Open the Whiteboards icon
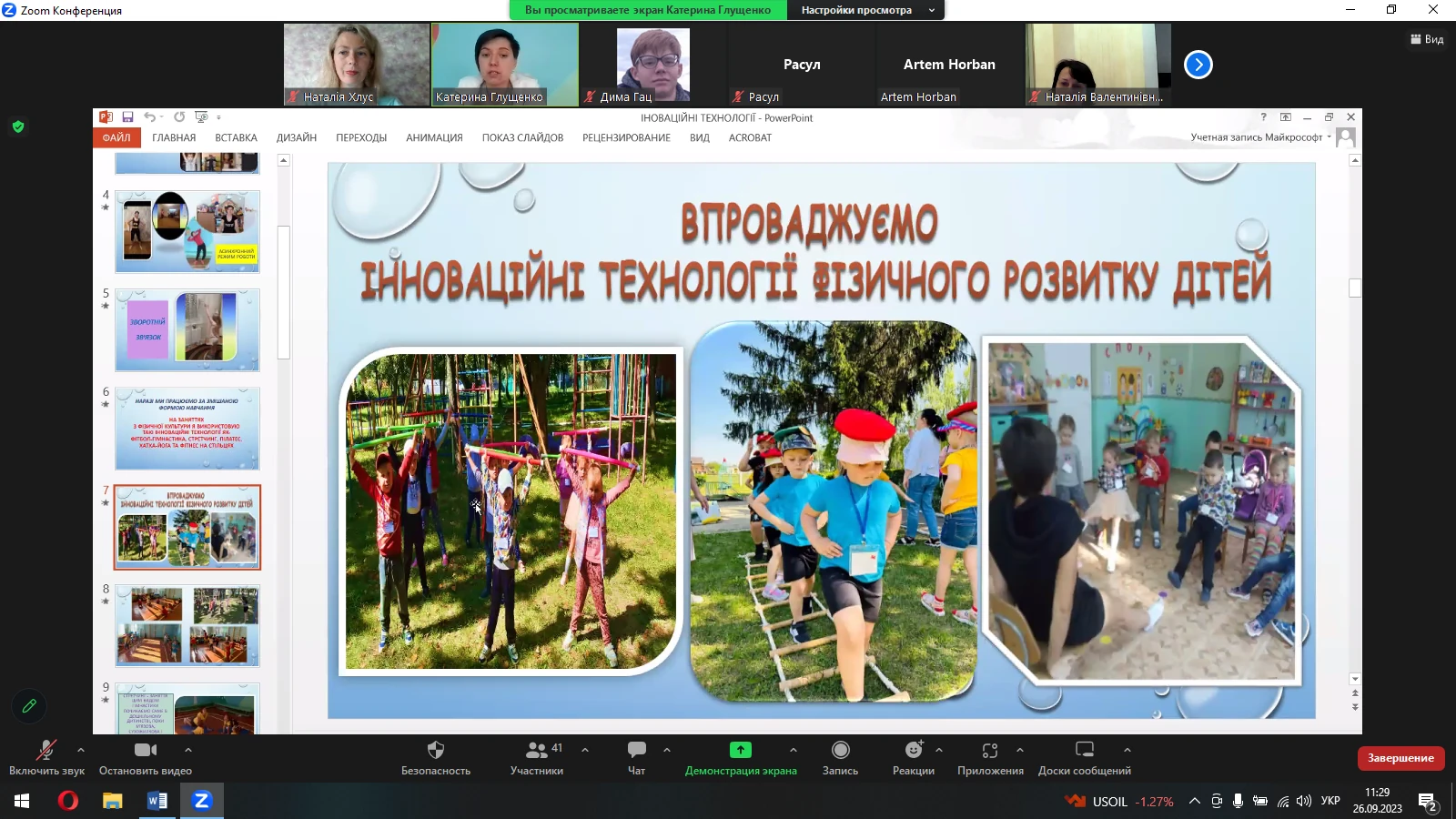This screenshot has height=819, width=1456. 1084,751
